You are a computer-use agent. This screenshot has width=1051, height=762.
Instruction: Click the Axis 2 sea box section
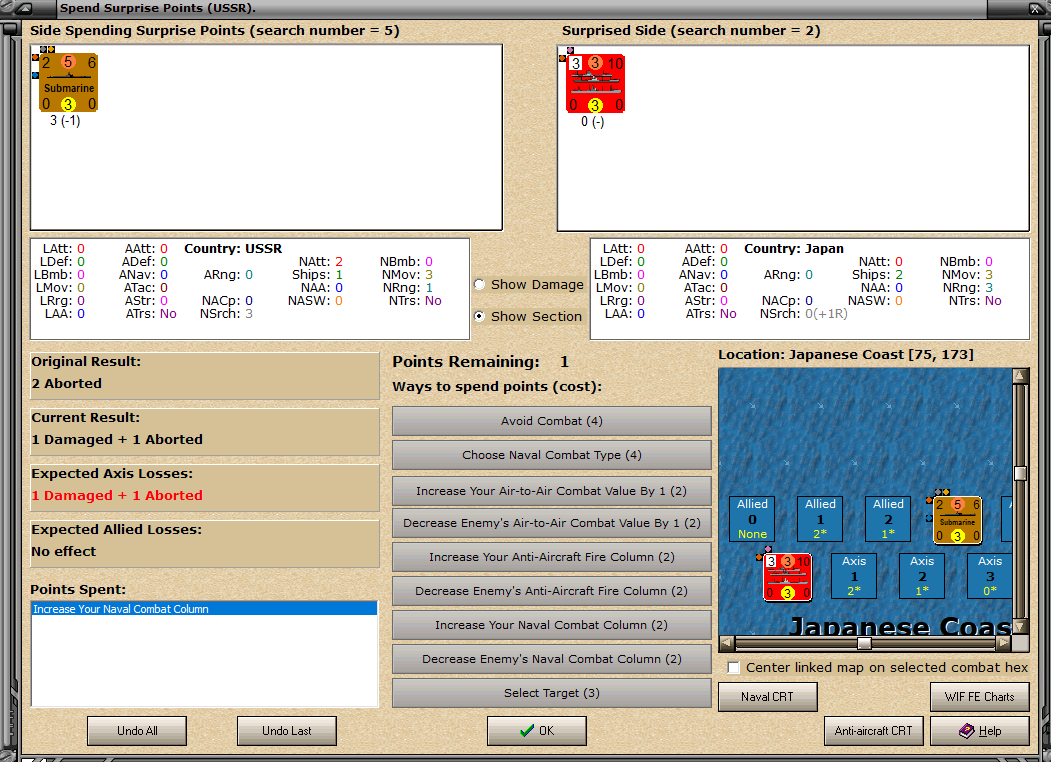click(922, 576)
